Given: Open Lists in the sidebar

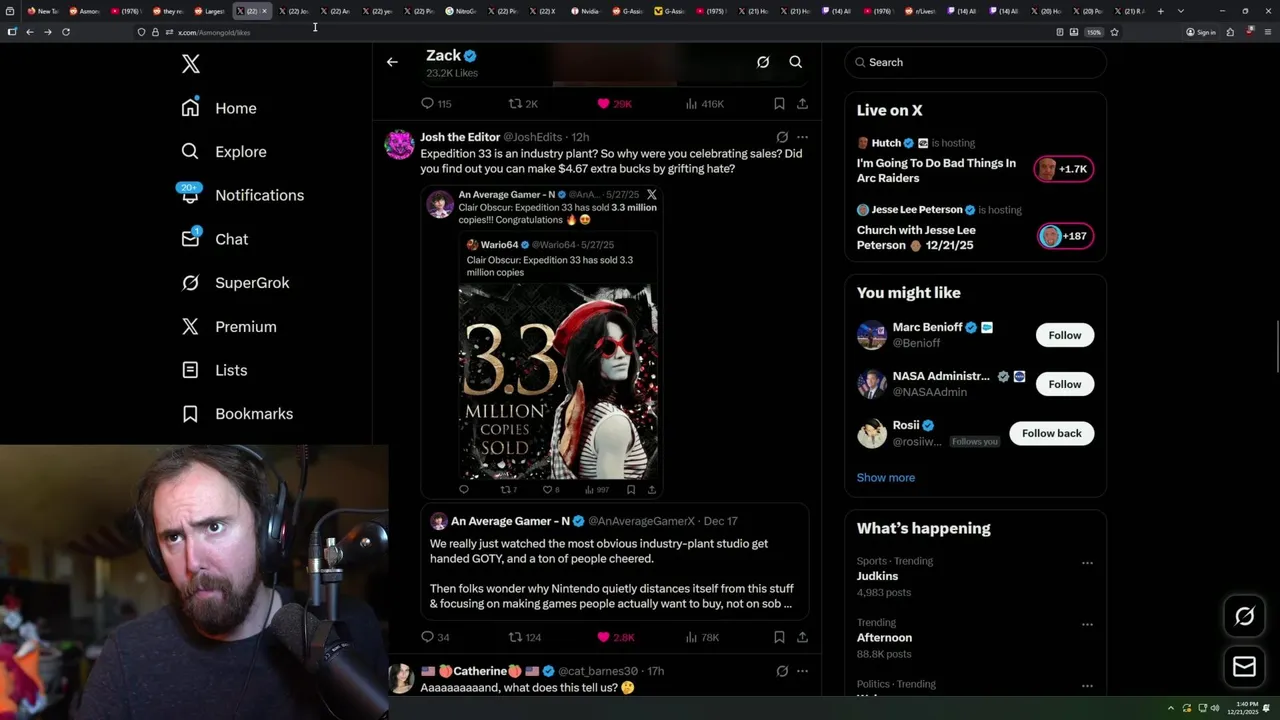Looking at the screenshot, I should [x=214, y=370].
